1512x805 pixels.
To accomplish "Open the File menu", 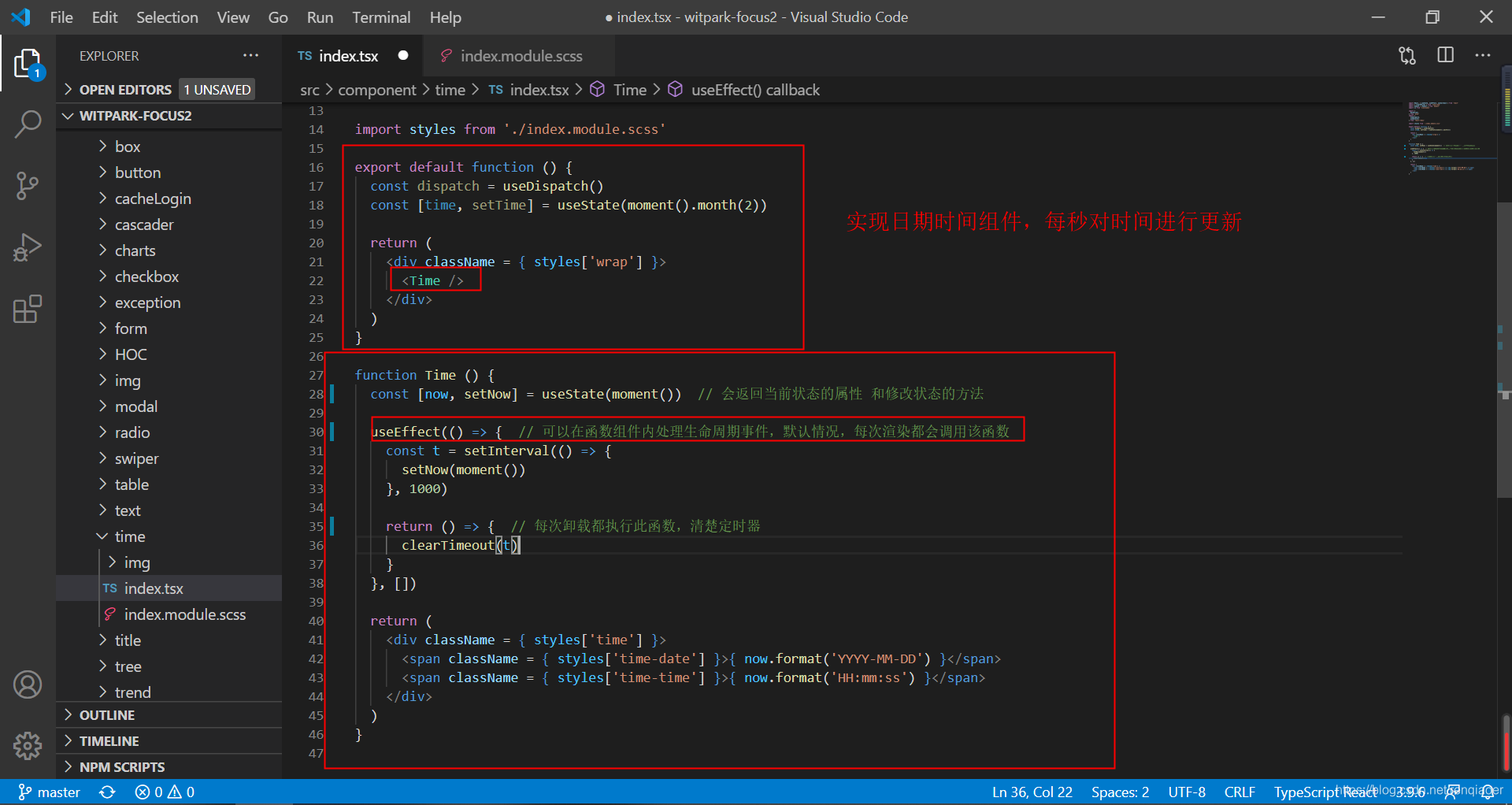I will click(61, 17).
